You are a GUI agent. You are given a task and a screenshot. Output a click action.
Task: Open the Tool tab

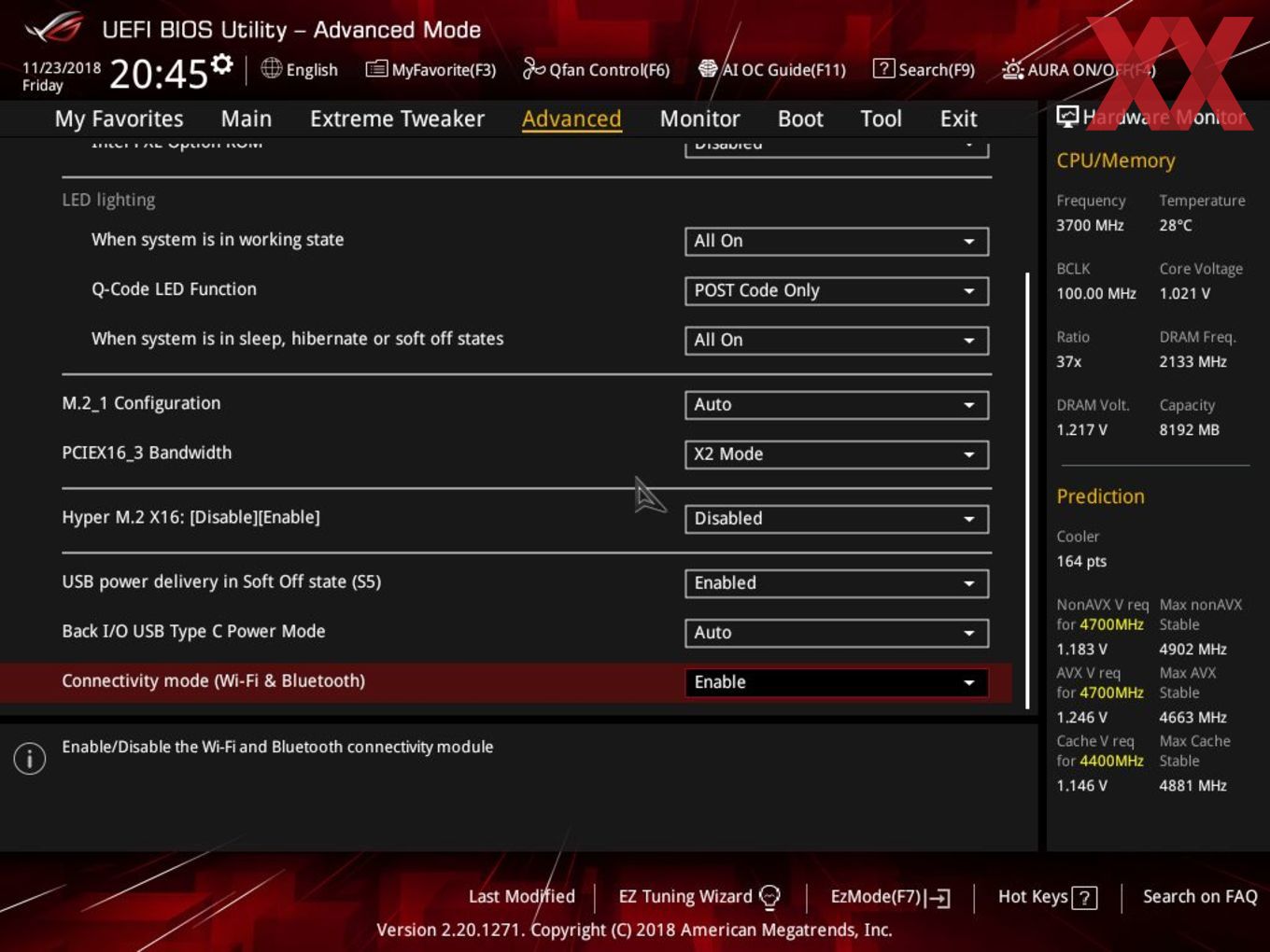881,119
